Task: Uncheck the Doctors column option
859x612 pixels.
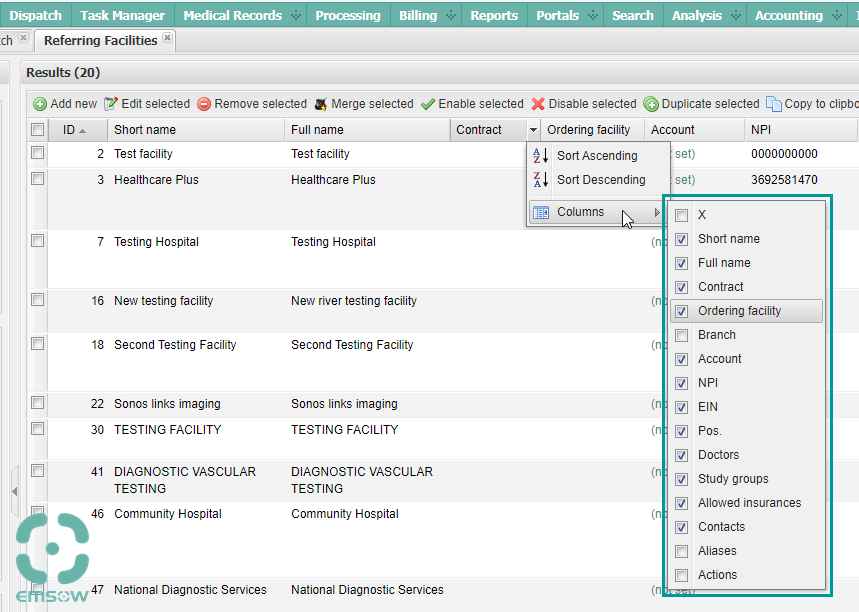Action: click(x=682, y=455)
